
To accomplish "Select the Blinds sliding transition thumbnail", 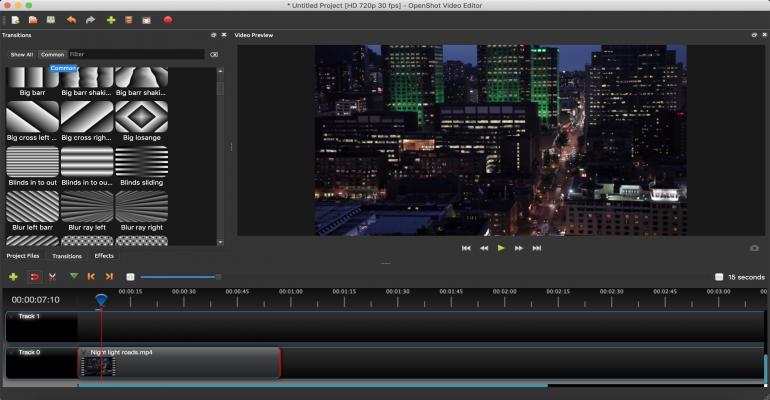I will pyautogui.click(x=141, y=162).
